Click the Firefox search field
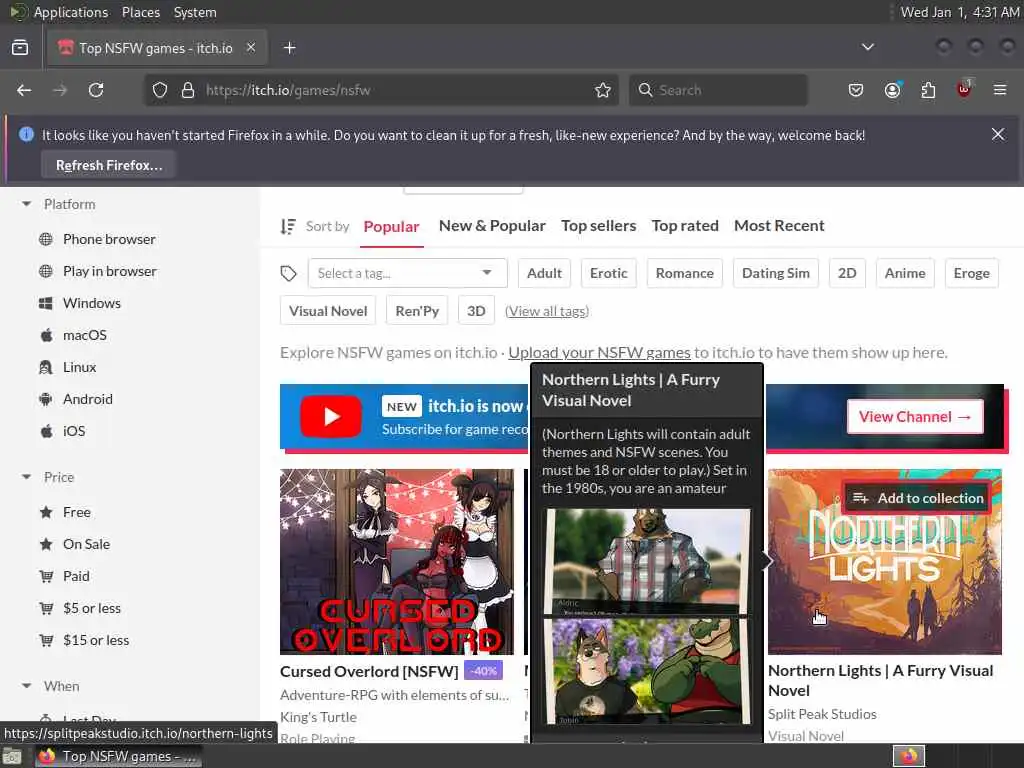This screenshot has width=1024, height=768. [718, 90]
